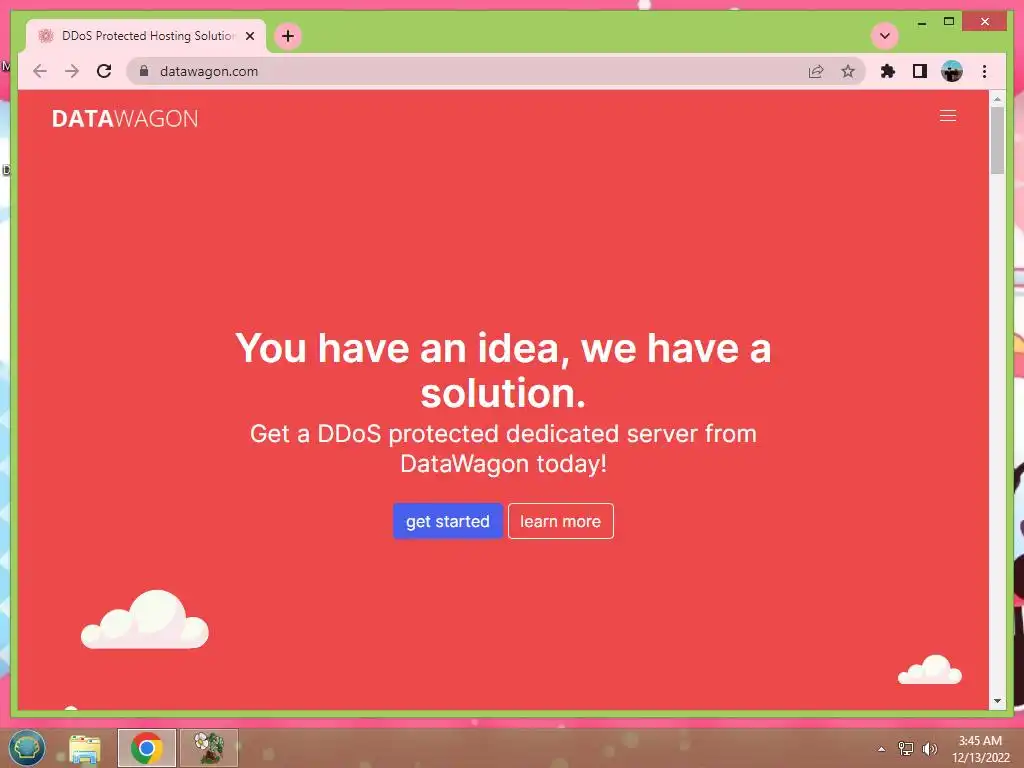Open the volume speaker tray icon

(x=929, y=748)
